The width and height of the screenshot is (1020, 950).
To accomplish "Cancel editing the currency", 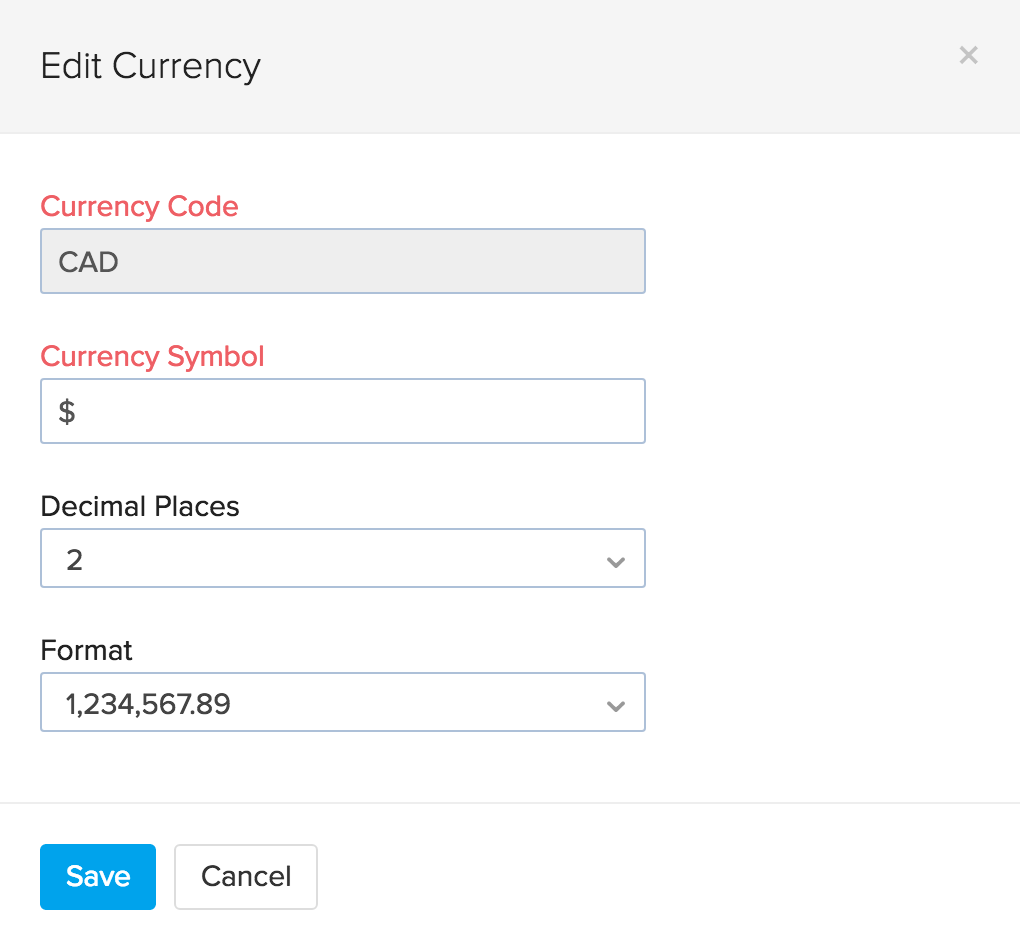I will [245, 877].
